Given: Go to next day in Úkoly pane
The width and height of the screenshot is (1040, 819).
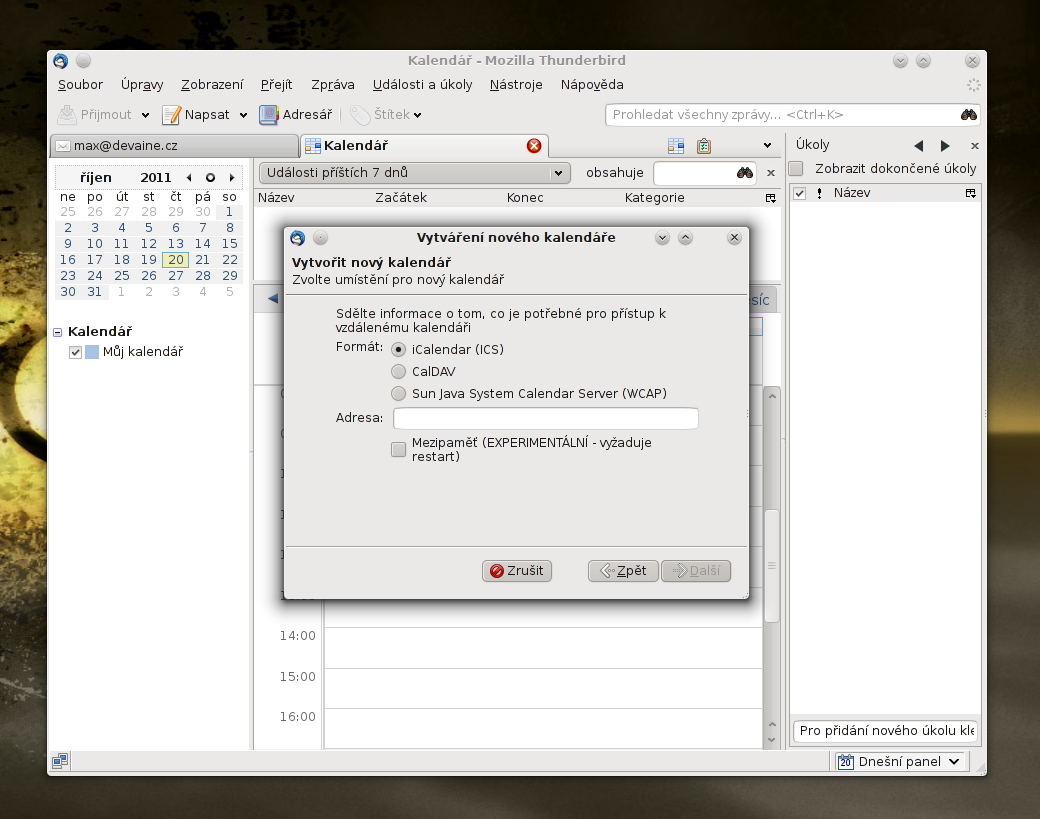Looking at the screenshot, I should (x=945, y=146).
